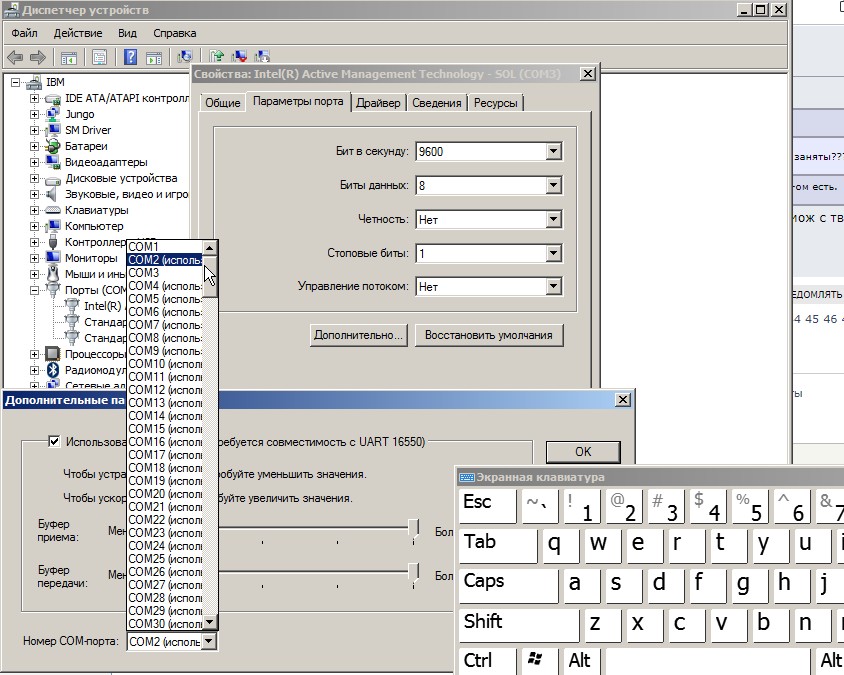Select the Видеоадаптеры display adapter icon

(x=53, y=162)
